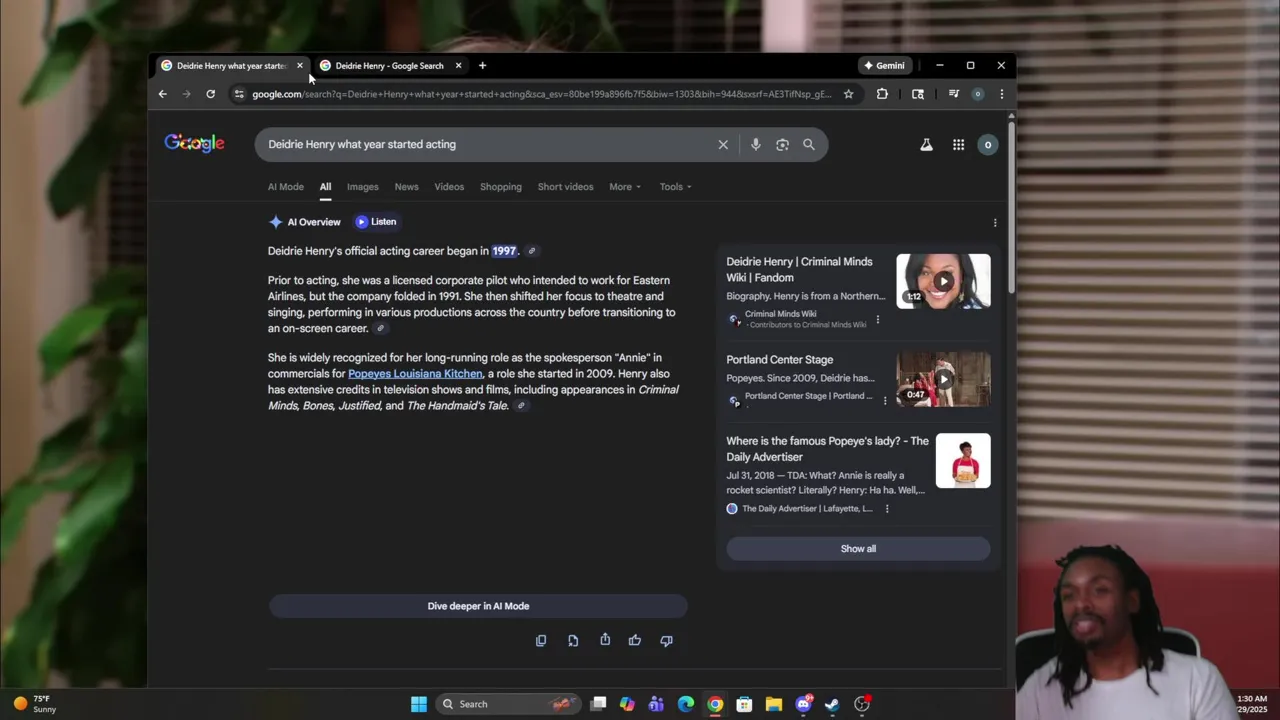This screenshot has width=1280, height=720.
Task: Play the Criminal Minds Wiki video thumbnail
Action: click(x=943, y=281)
